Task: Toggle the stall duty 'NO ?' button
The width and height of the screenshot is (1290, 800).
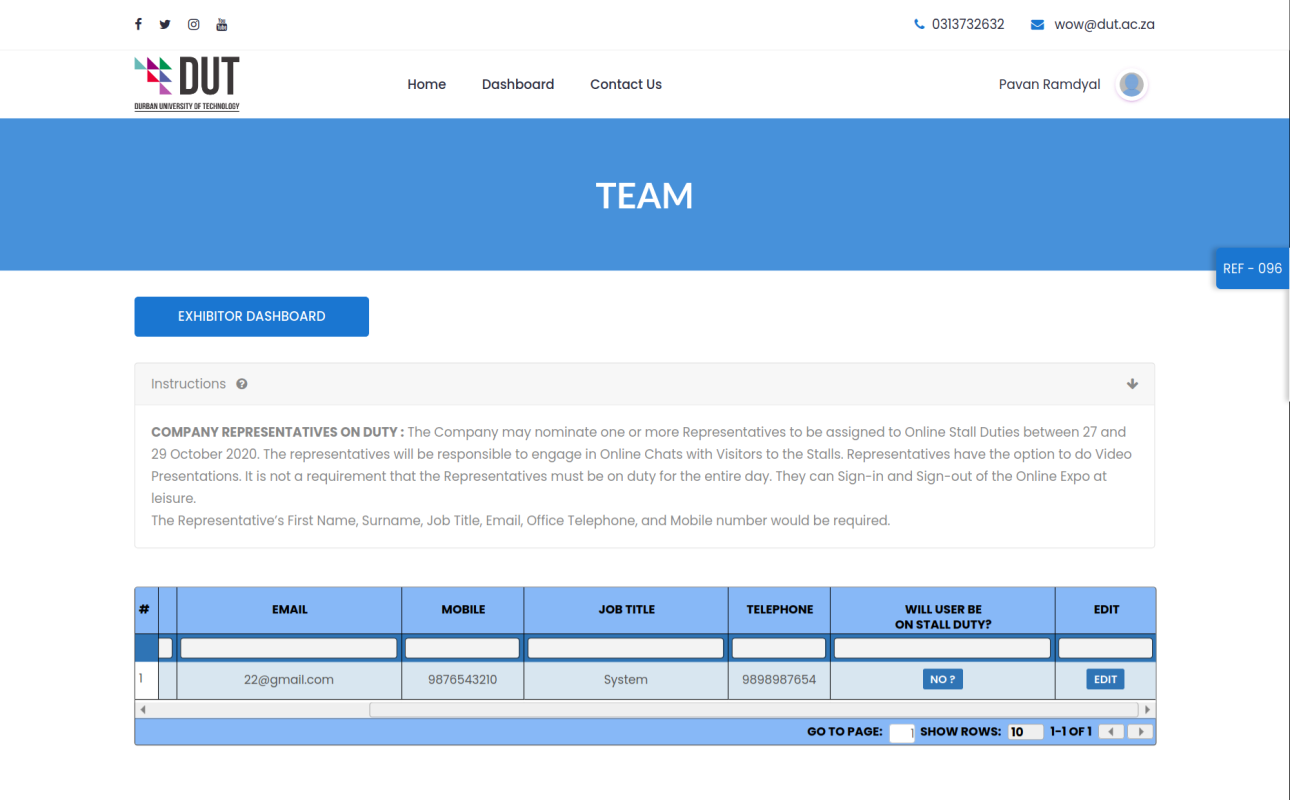Action: coord(942,679)
